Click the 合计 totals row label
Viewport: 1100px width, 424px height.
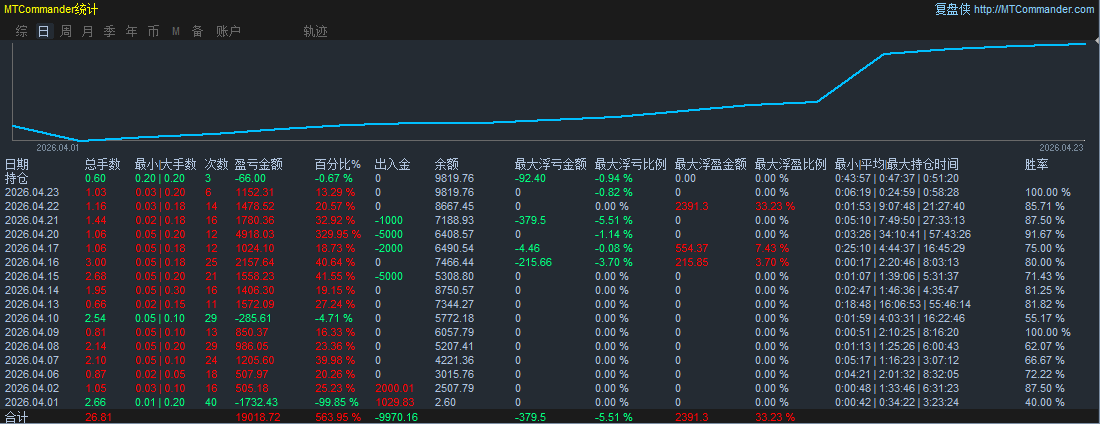coord(18,417)
